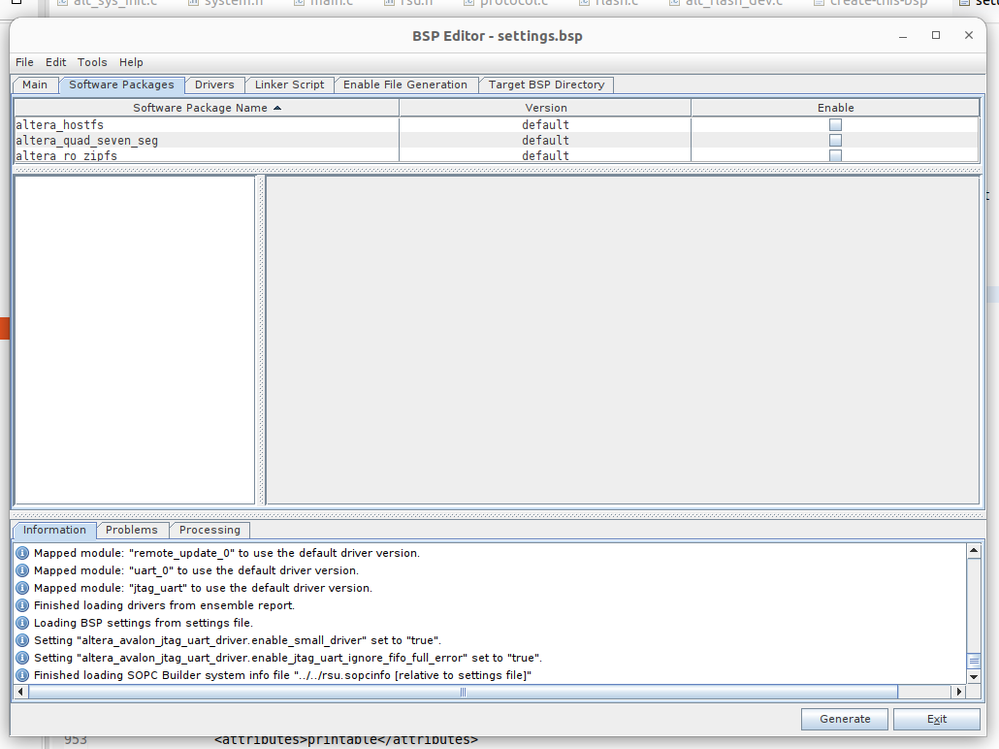
Task: Click the Generate button
Action: click(x=845, y=719)
